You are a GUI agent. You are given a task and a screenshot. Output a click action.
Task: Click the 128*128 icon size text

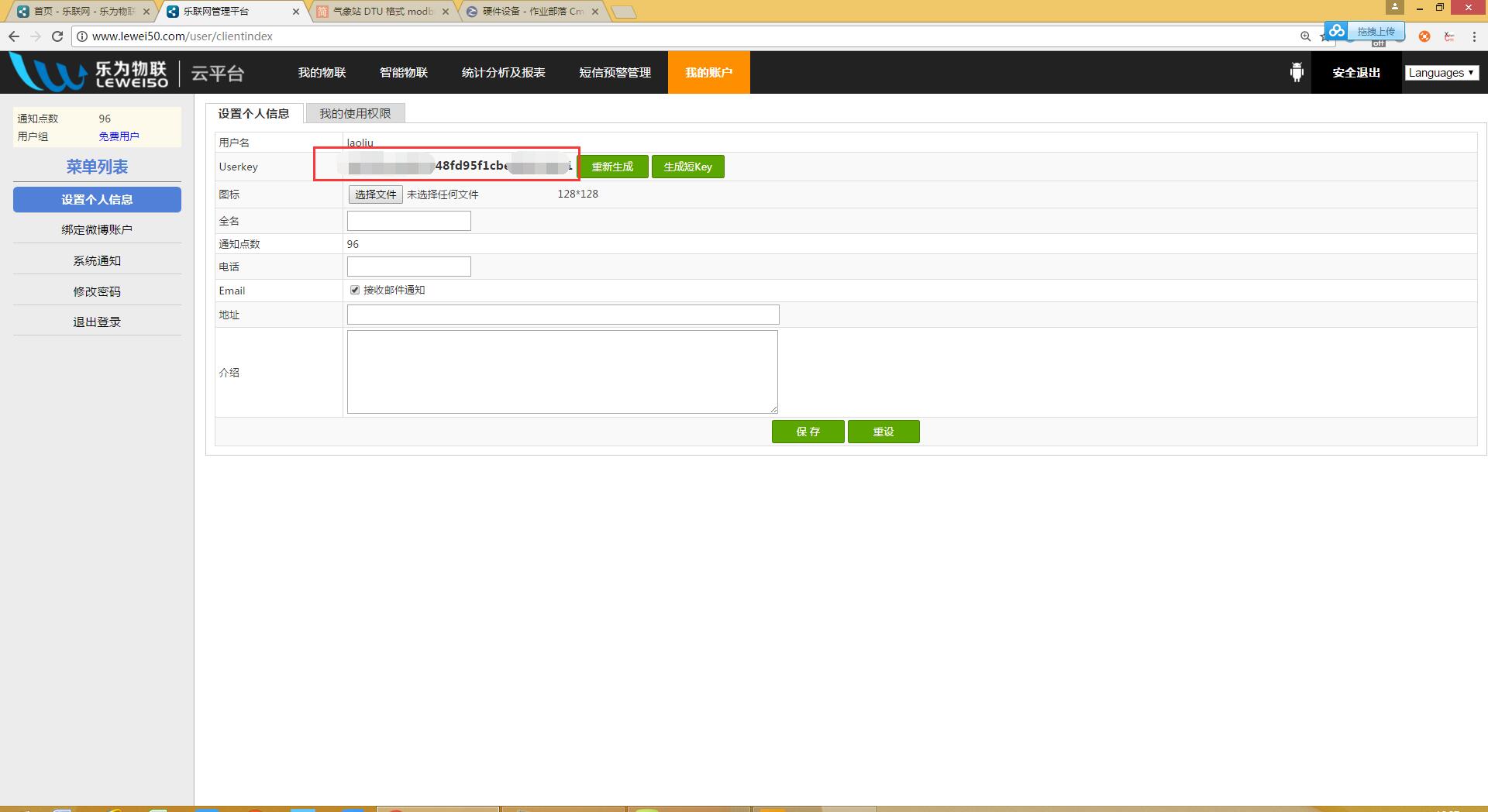(x=577, y=194)
